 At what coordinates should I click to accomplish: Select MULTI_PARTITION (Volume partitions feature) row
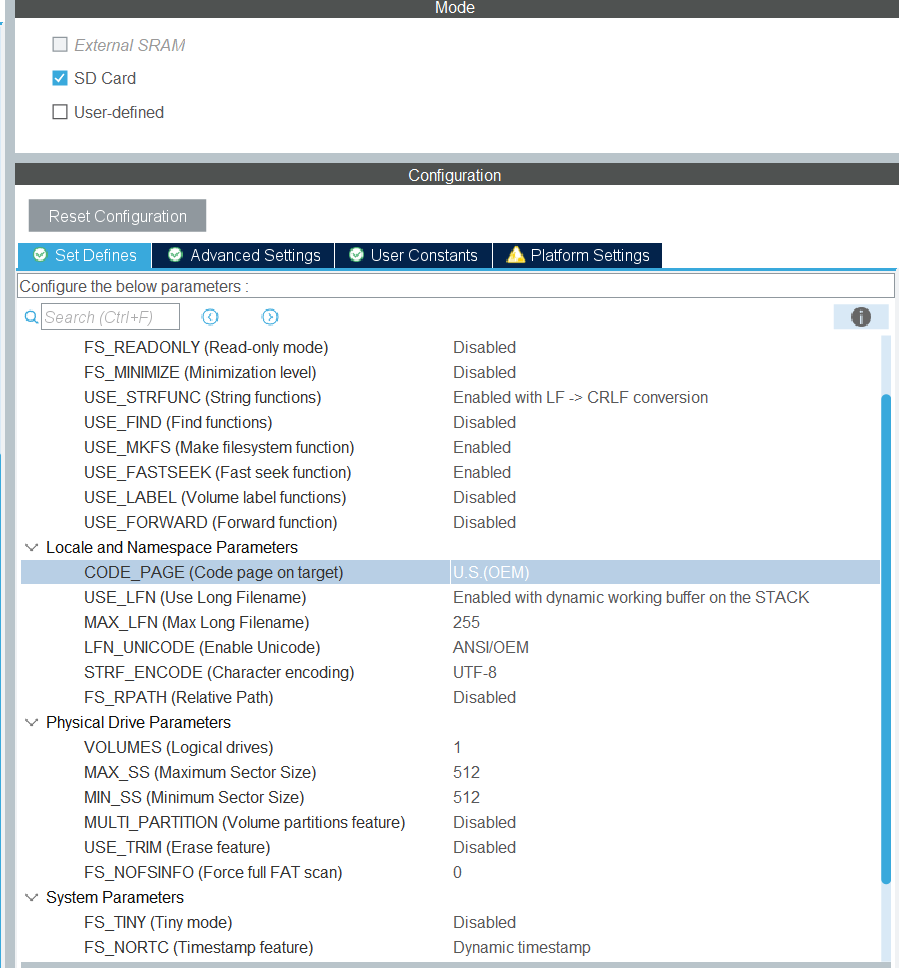coord(450,822)
